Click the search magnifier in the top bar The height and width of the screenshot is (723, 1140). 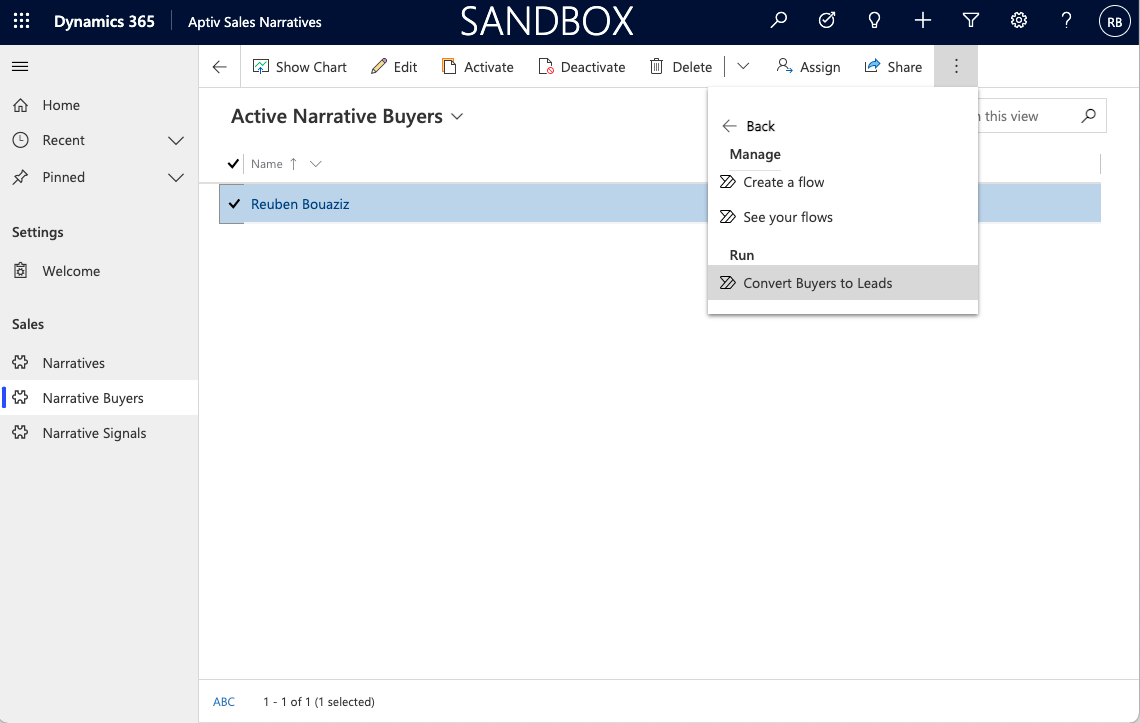[779, 20]
